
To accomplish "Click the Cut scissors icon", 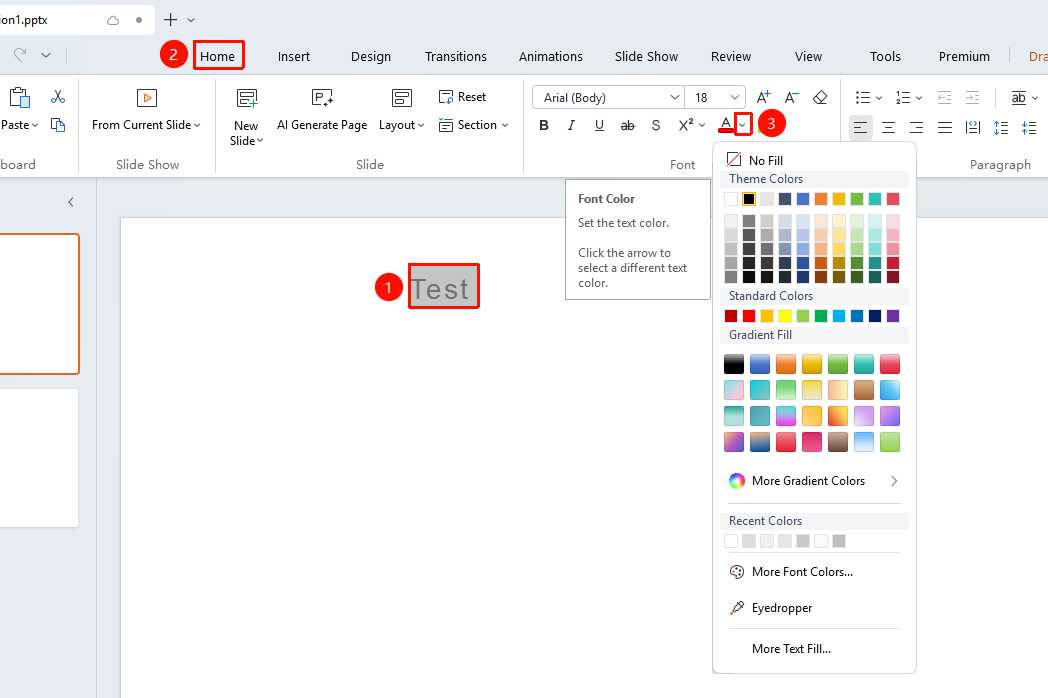I will [x=57, y=97].
